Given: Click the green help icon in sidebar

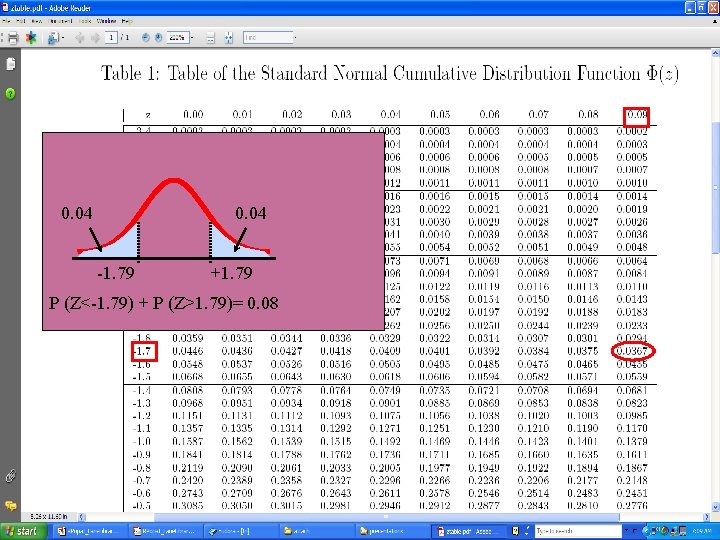Looking at the screenshot, I should click(x=10, y=94).
